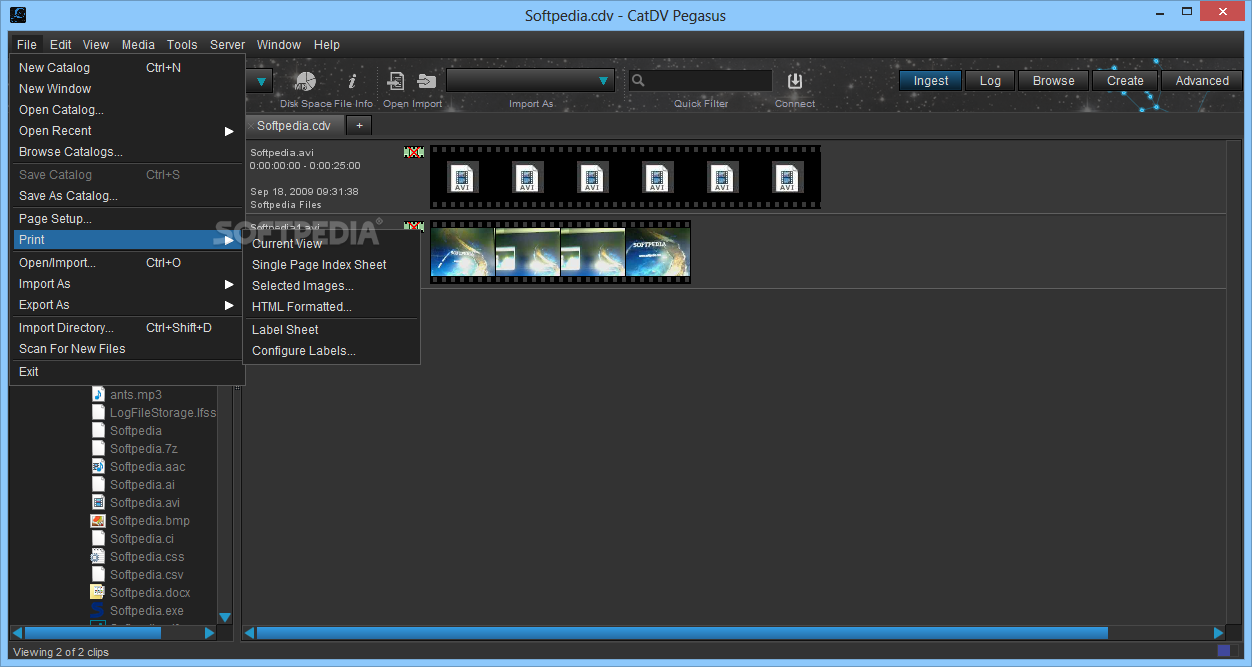The width and height of the screenshot is (1252, 667).
Task: Add a new tab with plus button
Action: [360, 125]
